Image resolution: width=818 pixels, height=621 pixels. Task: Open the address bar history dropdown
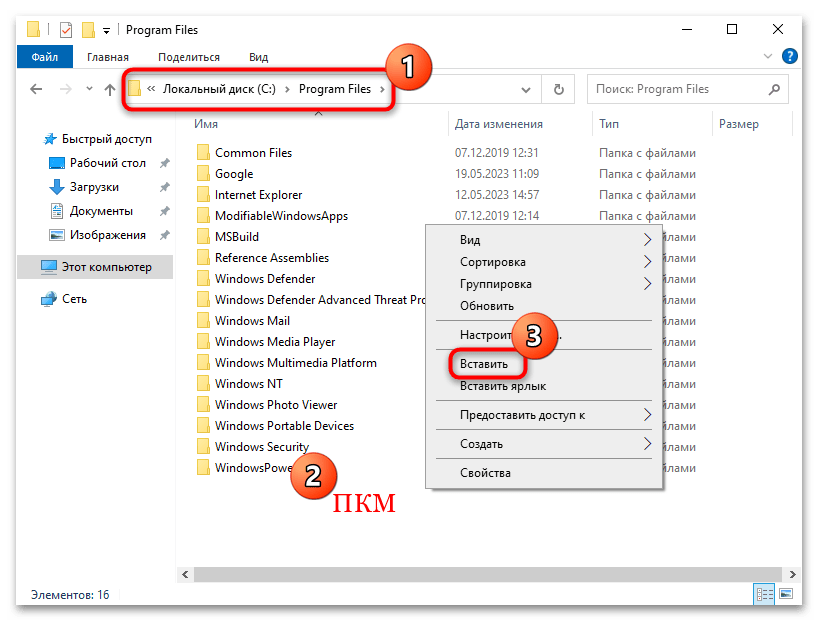coord(526,90)
